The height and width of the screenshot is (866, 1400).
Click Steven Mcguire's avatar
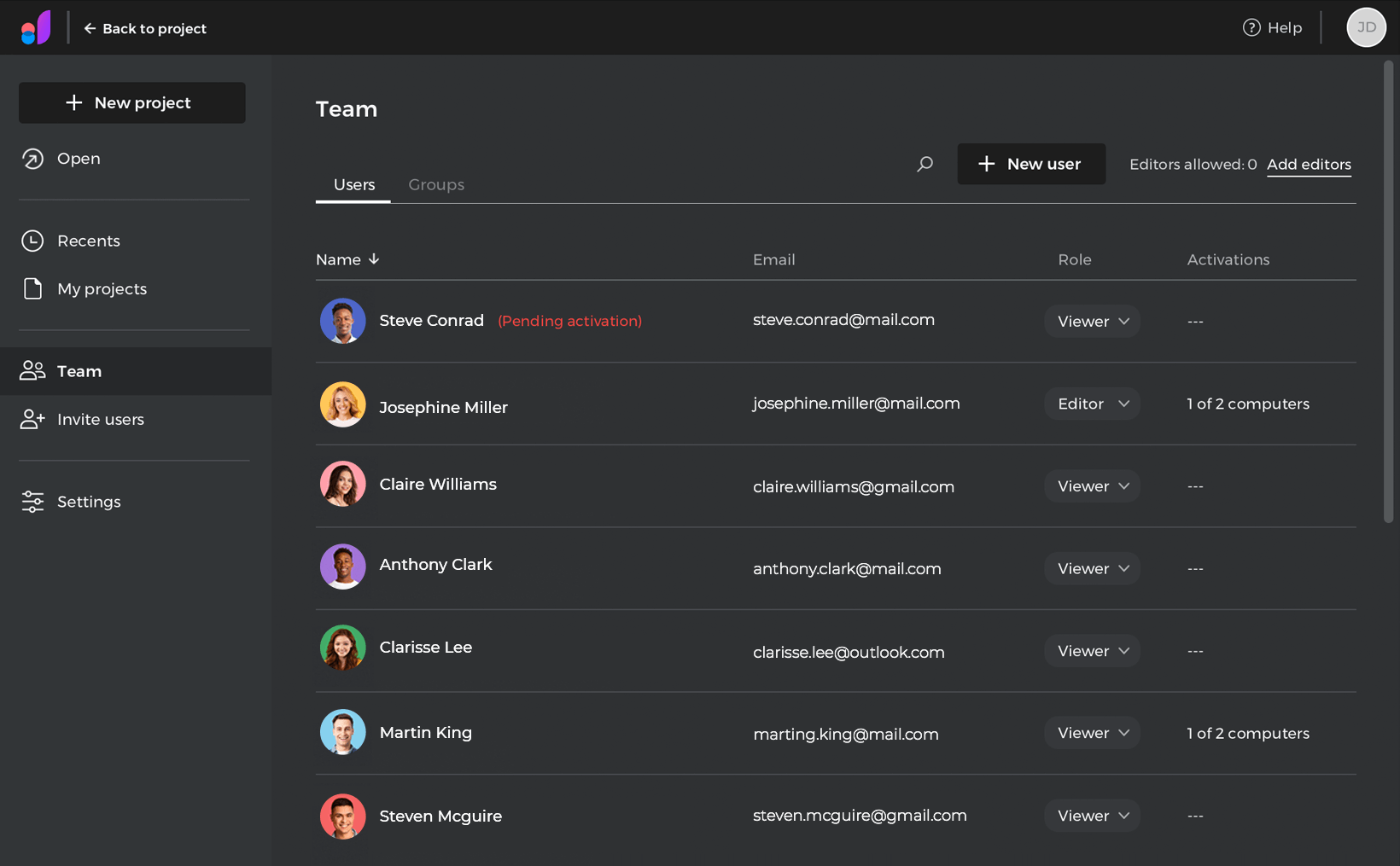(343, 817)
